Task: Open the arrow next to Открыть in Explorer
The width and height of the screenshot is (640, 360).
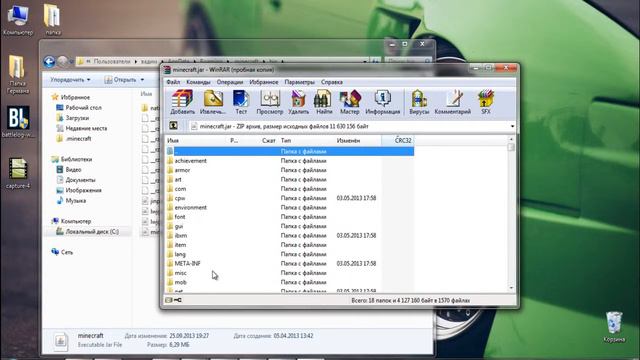Action: (x=142, y=80)
